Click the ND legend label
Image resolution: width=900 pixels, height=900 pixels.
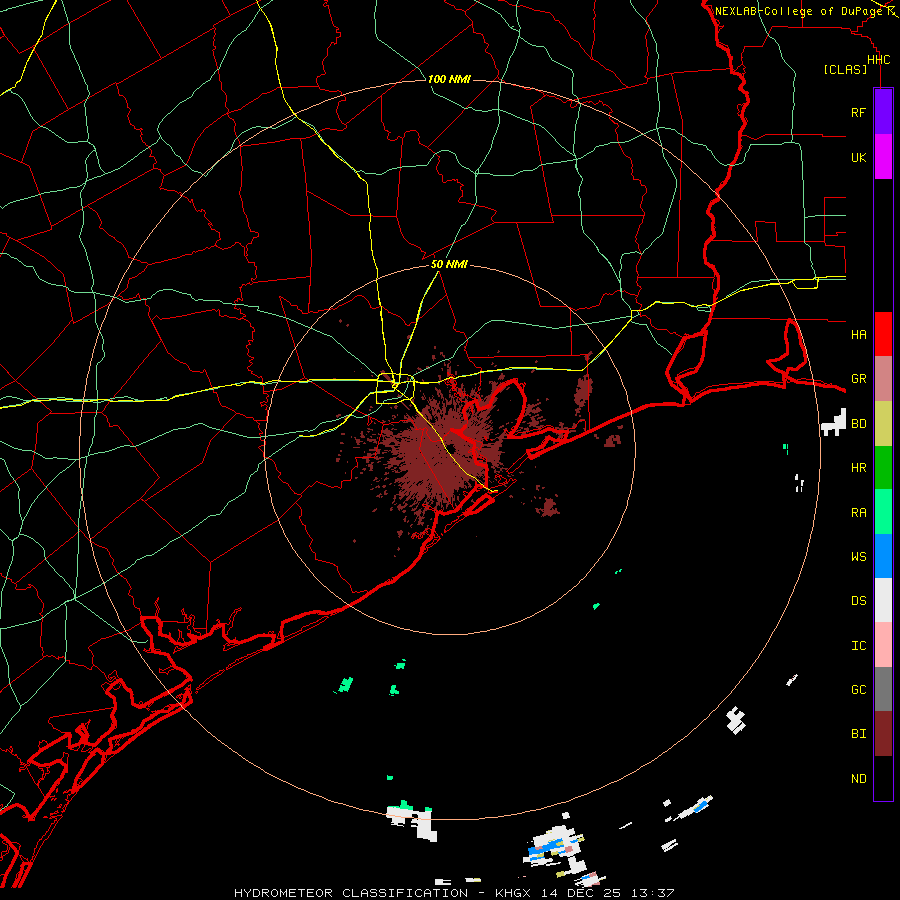[858, 779]
